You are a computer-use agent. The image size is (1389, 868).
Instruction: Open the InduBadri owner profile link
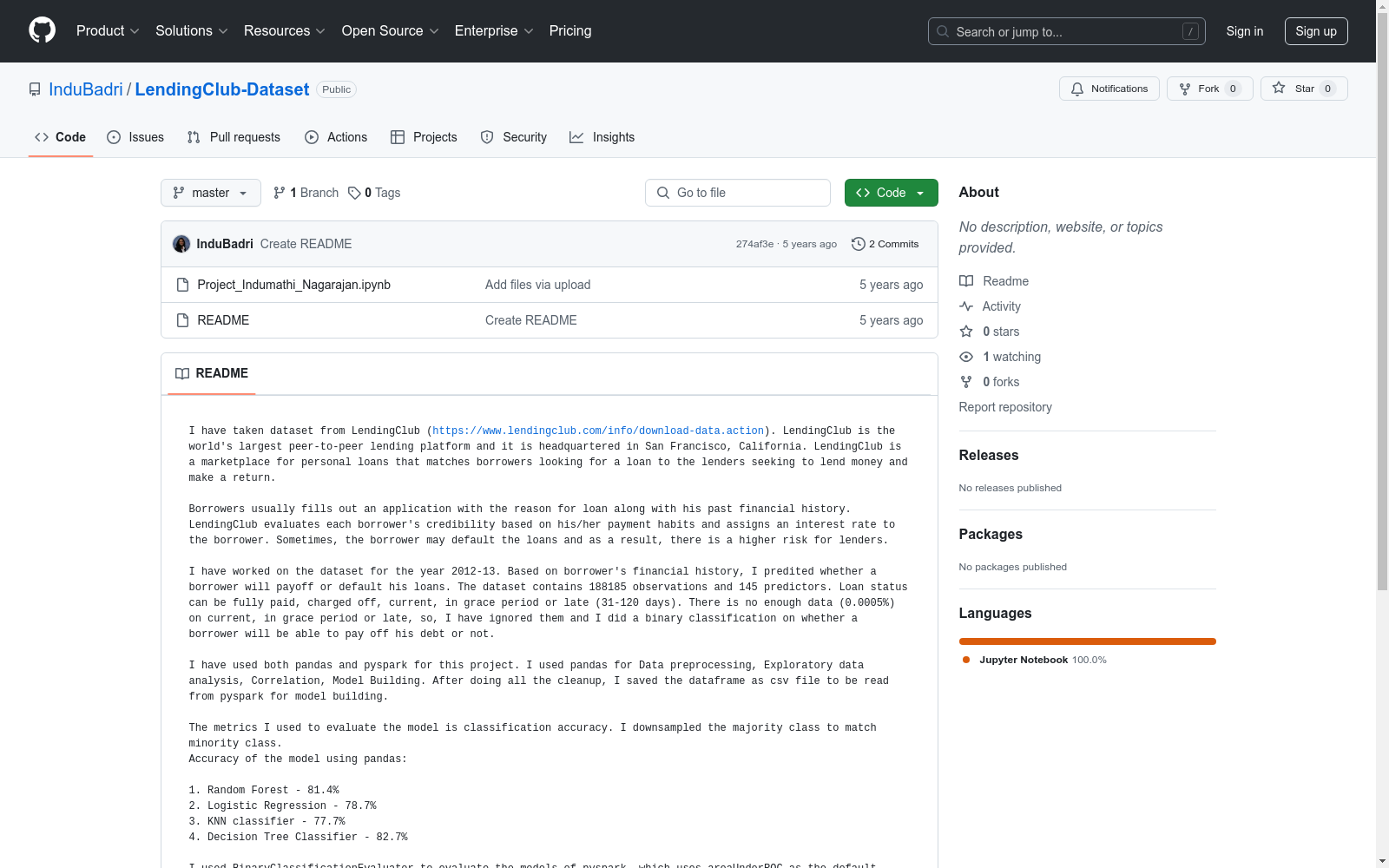click(x=86, y=89)
